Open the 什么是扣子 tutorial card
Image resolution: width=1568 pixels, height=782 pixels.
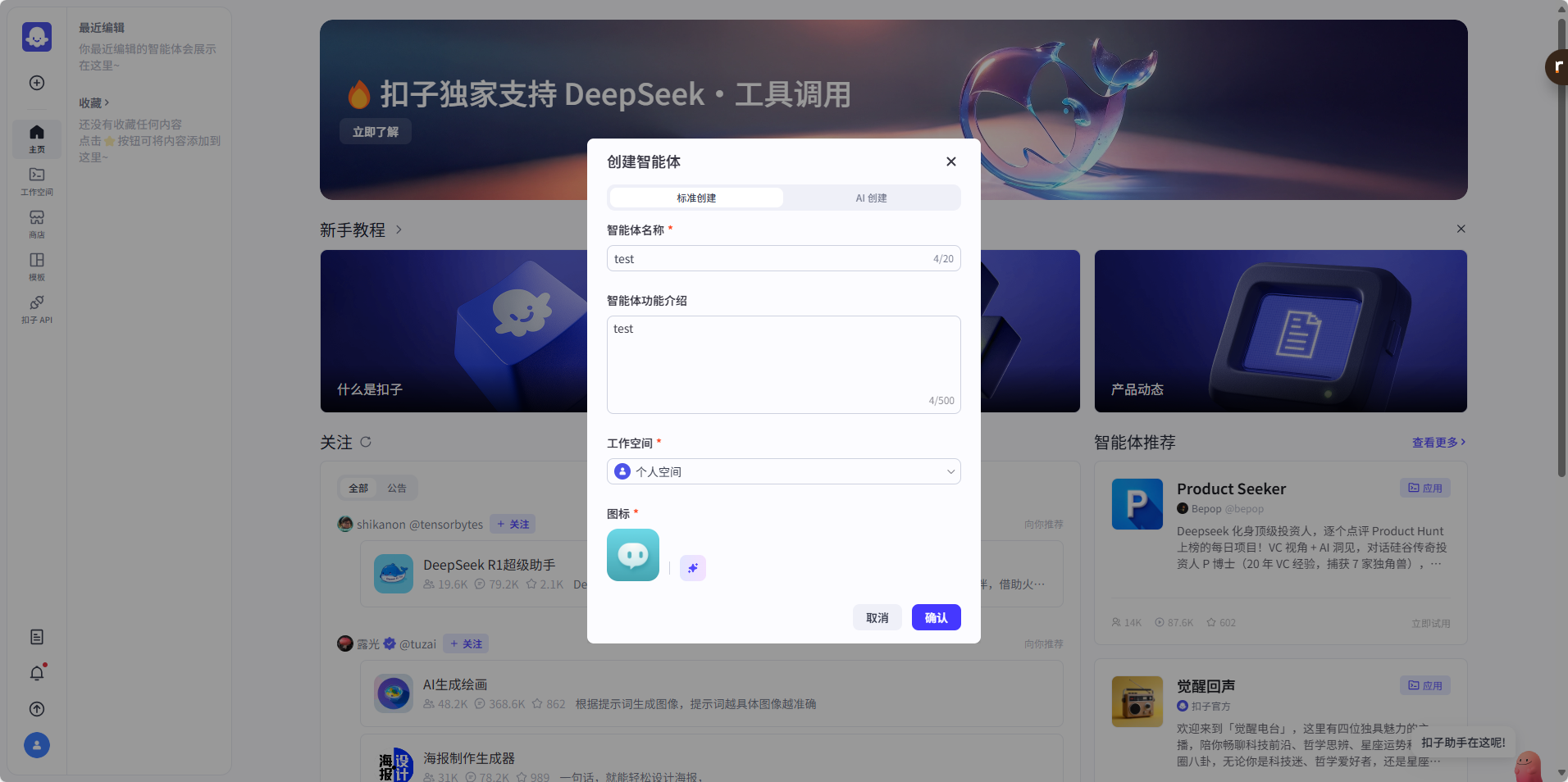click(x=454, y=331)
